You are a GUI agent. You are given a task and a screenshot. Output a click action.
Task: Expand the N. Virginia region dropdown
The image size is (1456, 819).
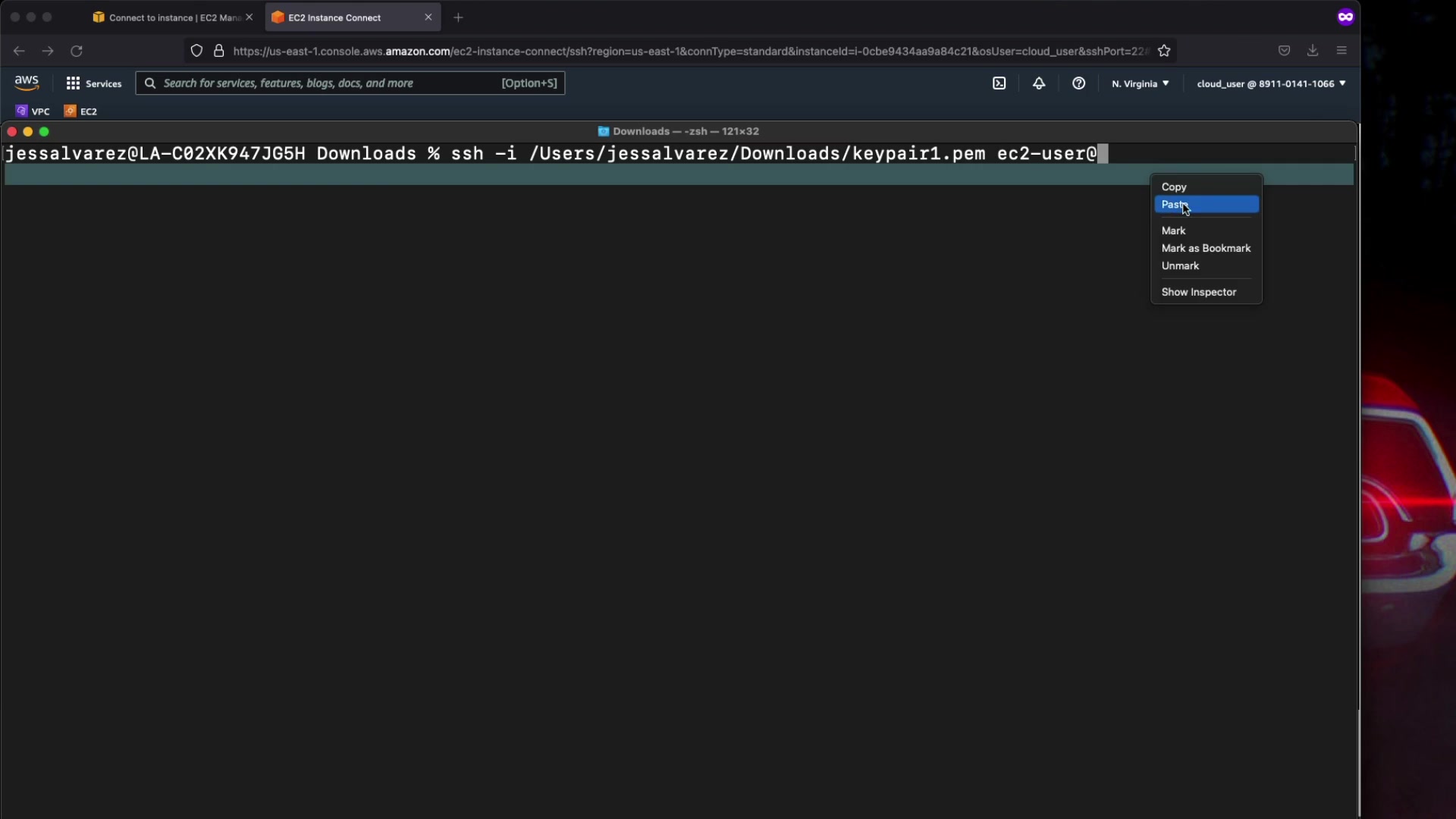click(x=1140, y=83)
